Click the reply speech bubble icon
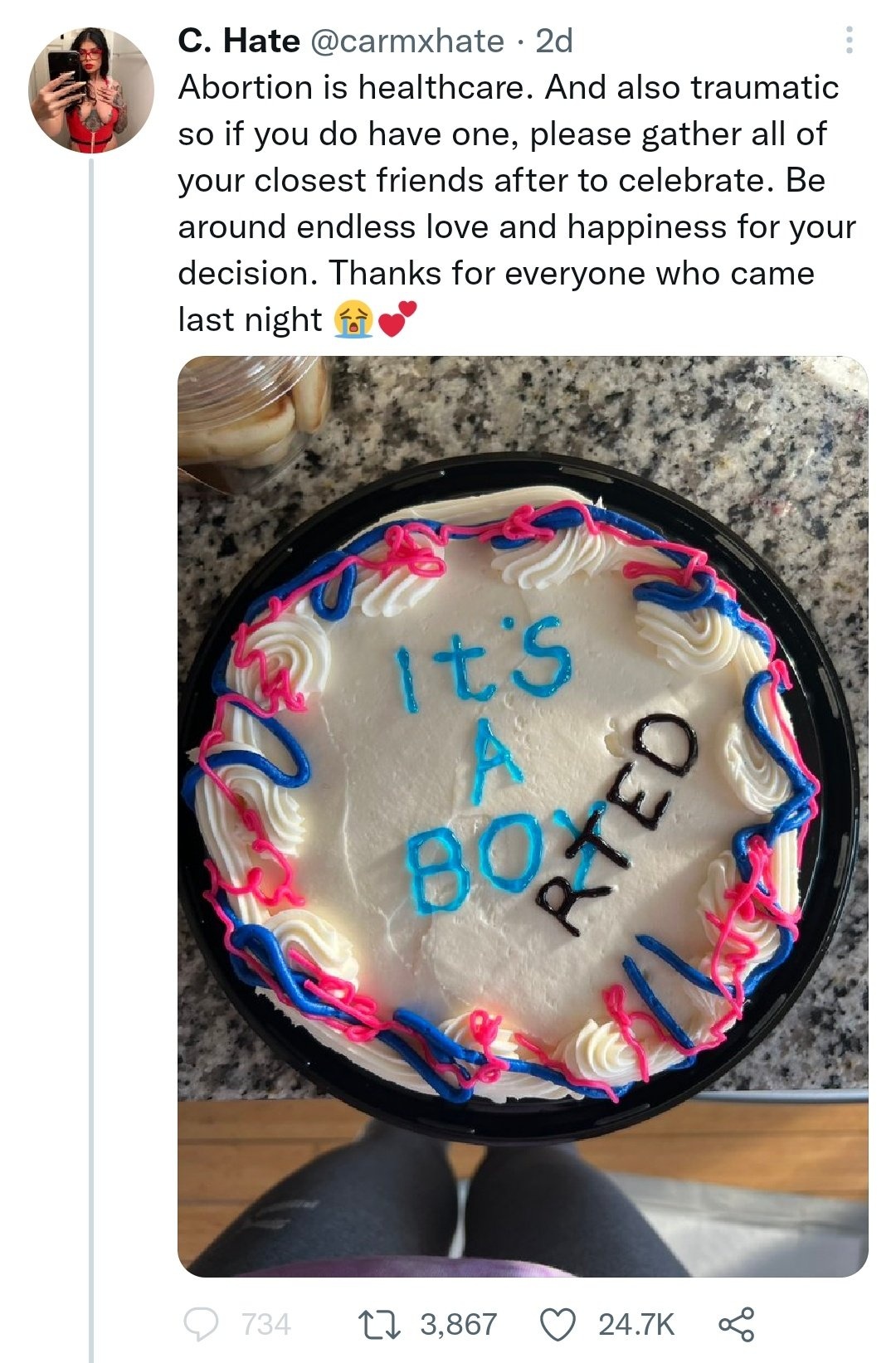This screenshot has width=896, height=1363. pos(200,1323)
